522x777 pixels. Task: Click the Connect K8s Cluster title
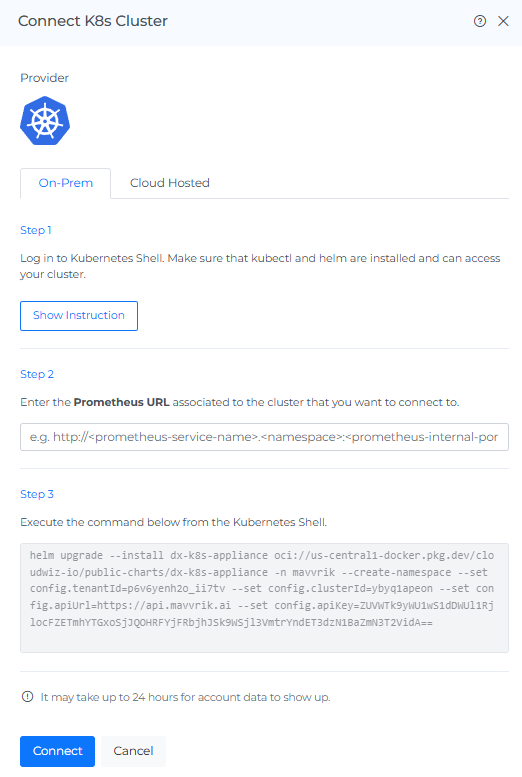point(93,21)
